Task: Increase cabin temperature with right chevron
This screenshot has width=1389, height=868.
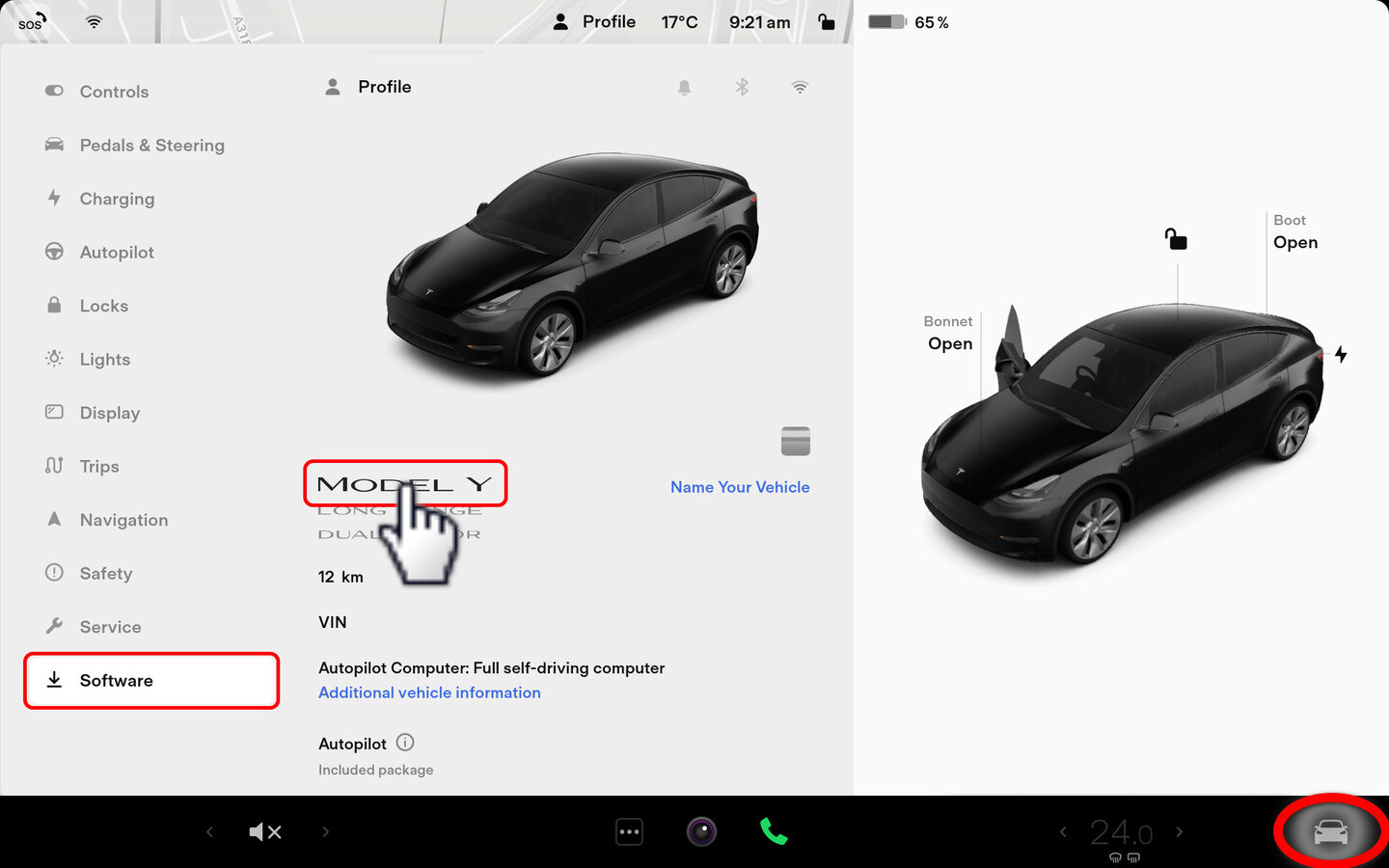Action: [x=1179, y=831]
